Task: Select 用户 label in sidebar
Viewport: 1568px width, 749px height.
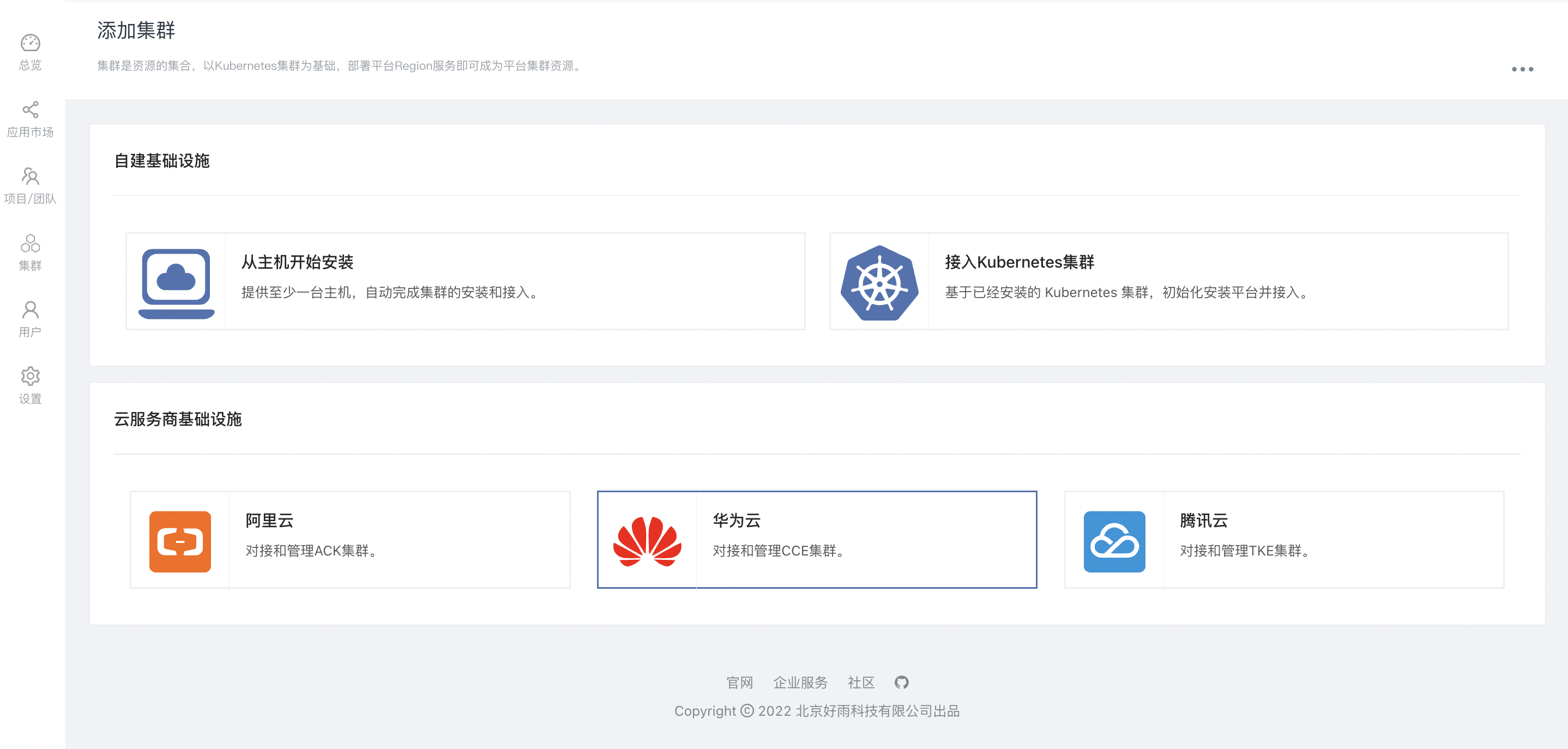Action: pos(31,332)
